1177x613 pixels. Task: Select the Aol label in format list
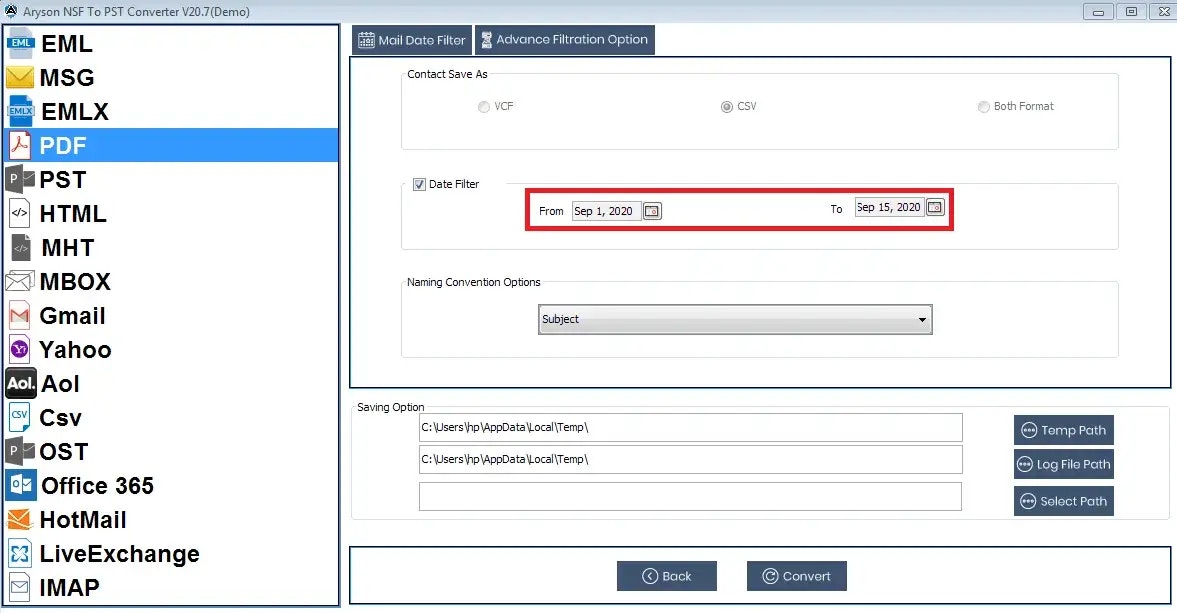60,383
